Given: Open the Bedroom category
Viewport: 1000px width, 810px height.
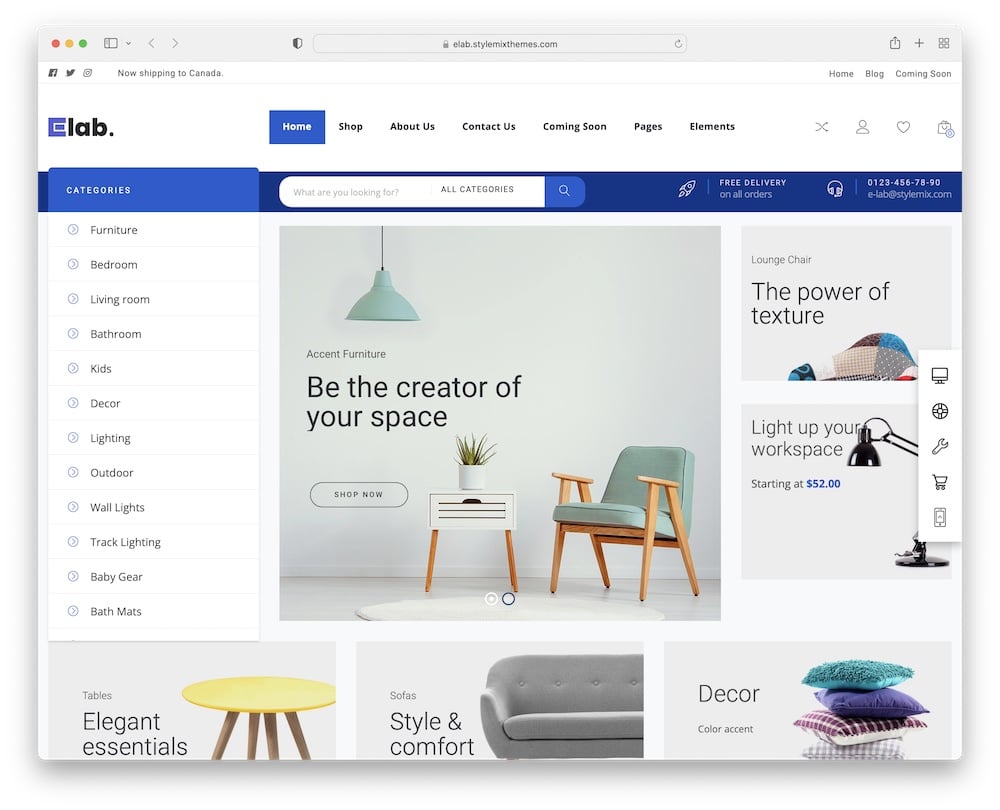Looking at the screenshot, I should pyautogui.click(x=154, y=264).
